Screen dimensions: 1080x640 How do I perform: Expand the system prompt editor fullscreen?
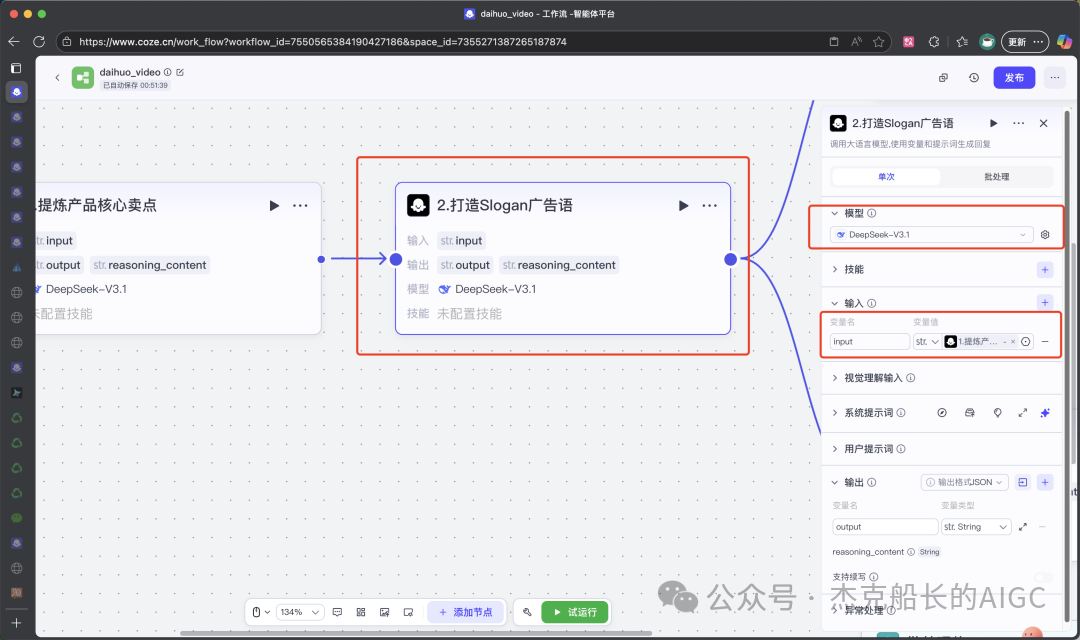tap(1022, 413)
